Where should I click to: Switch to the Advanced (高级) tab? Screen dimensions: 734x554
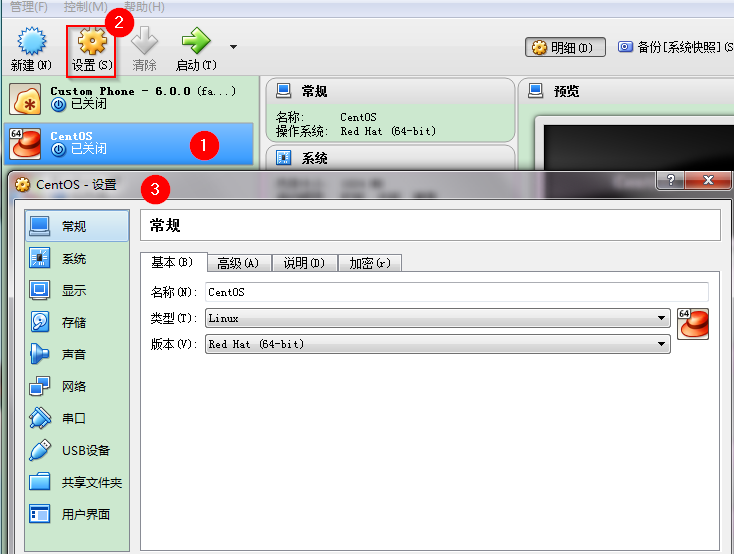pos(238,263)
